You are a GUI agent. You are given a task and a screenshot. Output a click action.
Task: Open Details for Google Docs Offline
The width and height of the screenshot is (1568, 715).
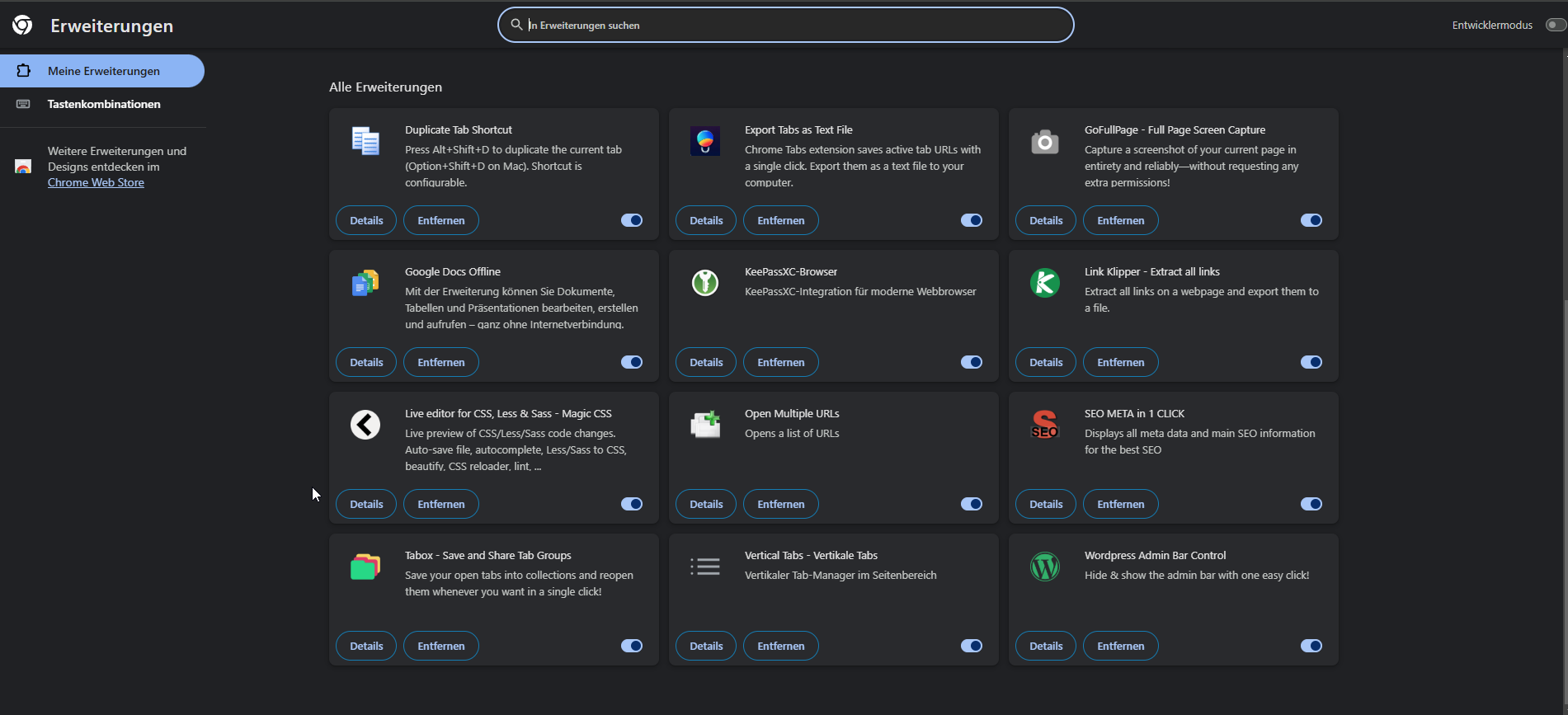(x=366, y=362)
